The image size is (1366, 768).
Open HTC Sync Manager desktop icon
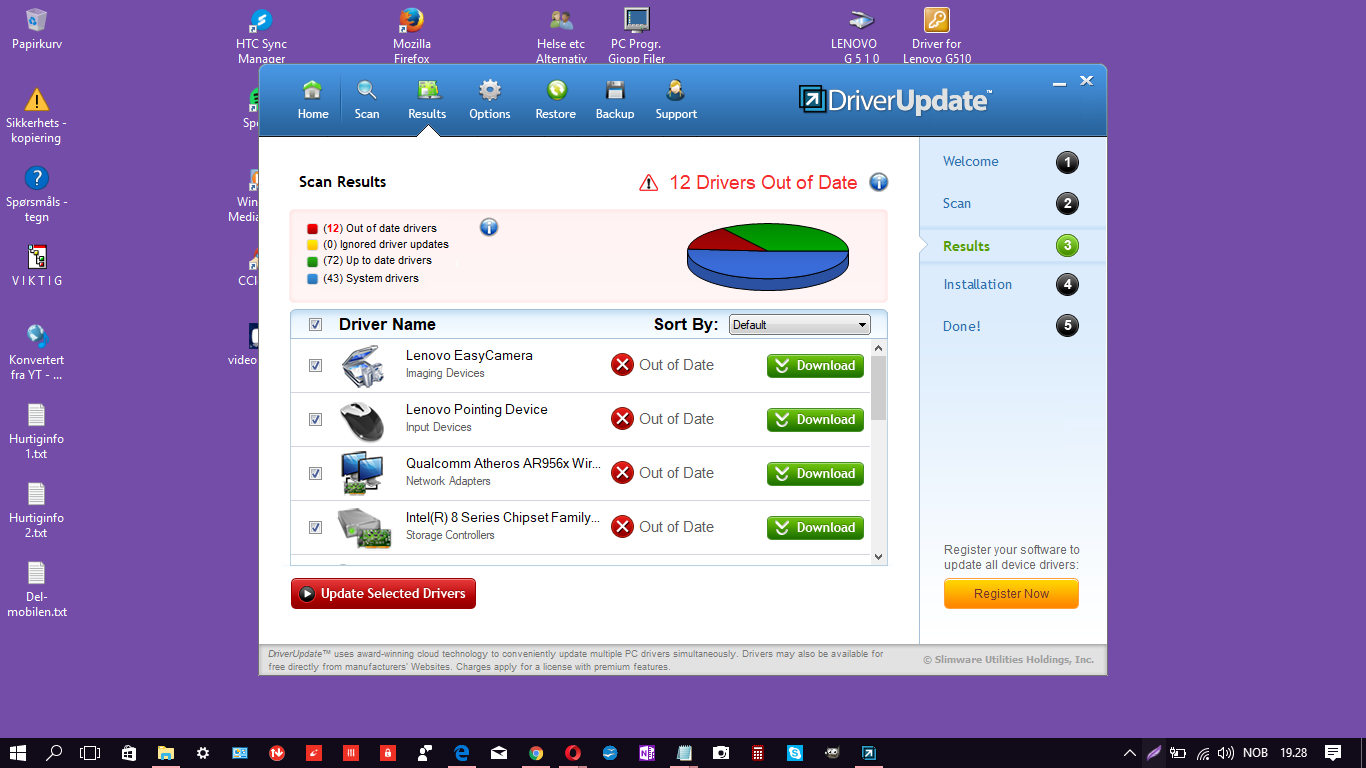pyautogui.click(x=261, y=36)
